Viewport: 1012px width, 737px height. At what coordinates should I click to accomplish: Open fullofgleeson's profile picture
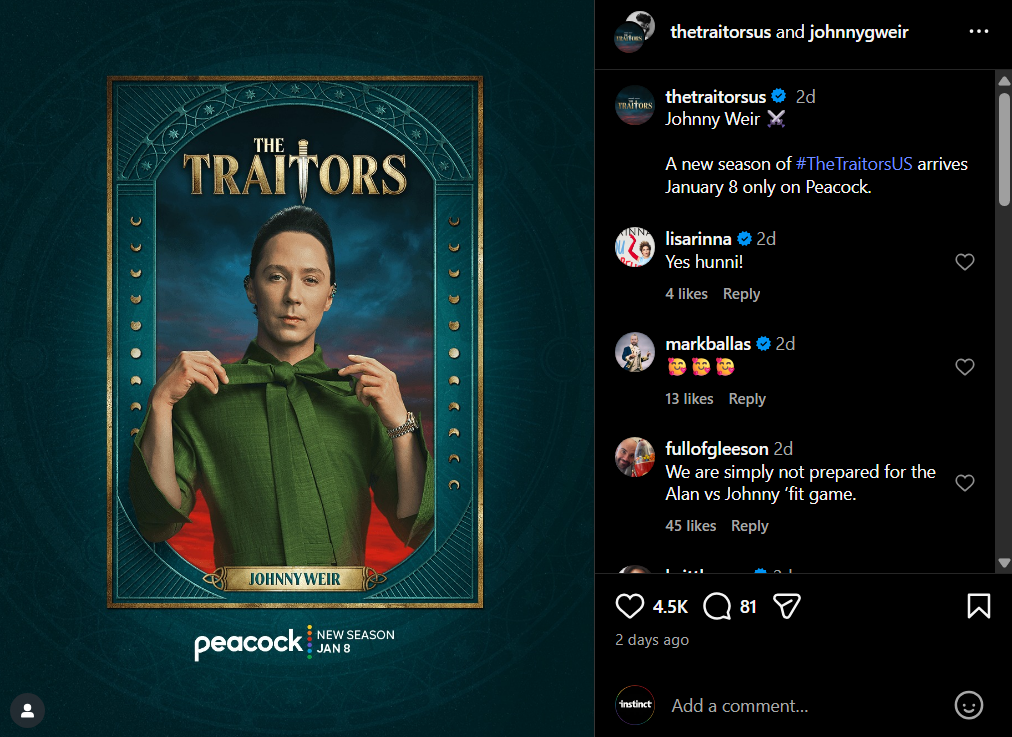coord(634,457)
